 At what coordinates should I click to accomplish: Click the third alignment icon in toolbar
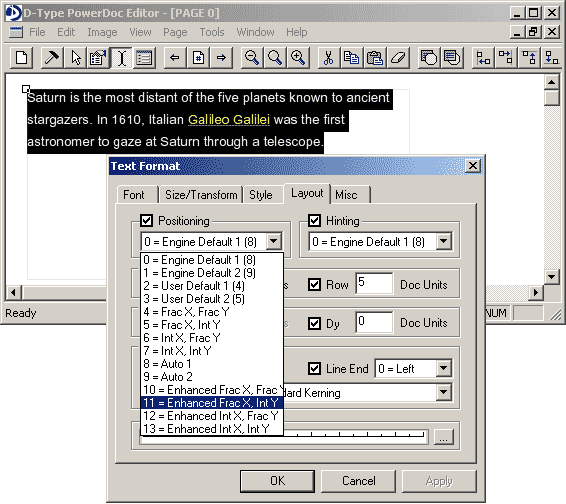(529, 58)
